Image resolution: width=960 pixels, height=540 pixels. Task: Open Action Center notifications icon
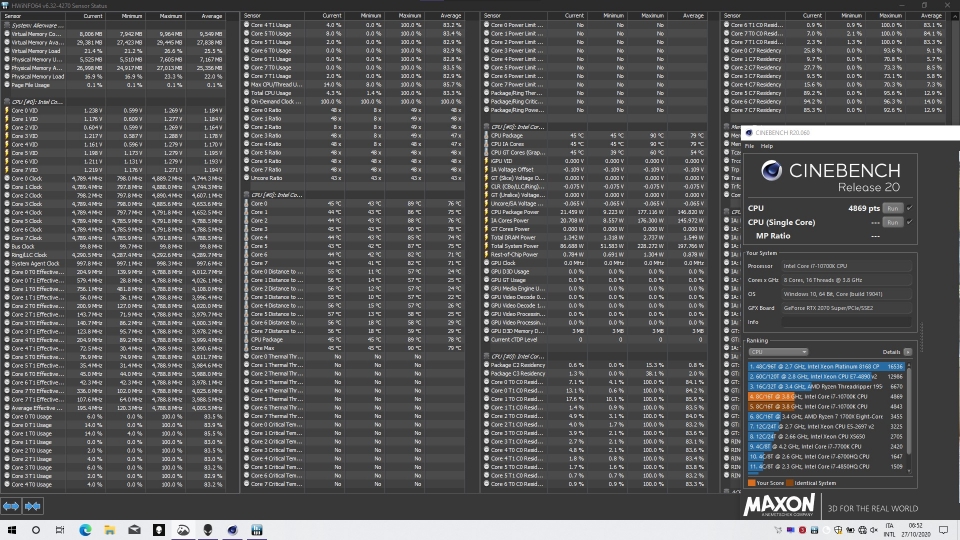(x=943, y=530)
